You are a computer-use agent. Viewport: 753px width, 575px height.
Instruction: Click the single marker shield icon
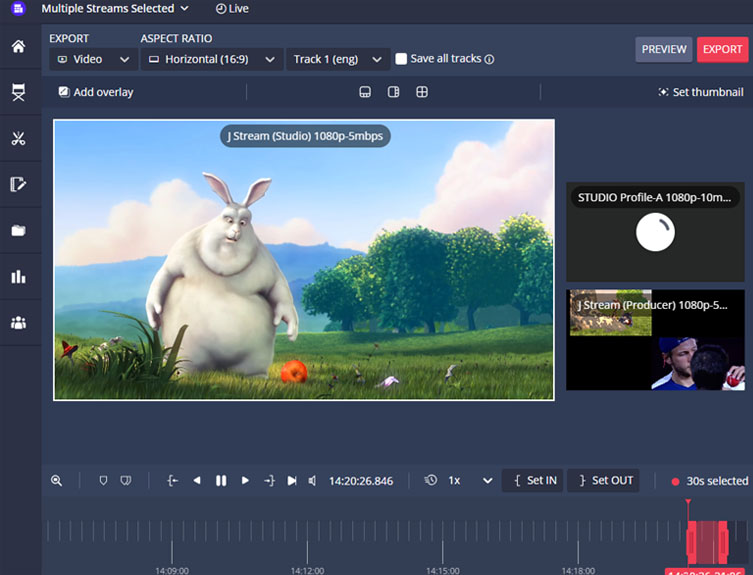(x=103, y=480)
